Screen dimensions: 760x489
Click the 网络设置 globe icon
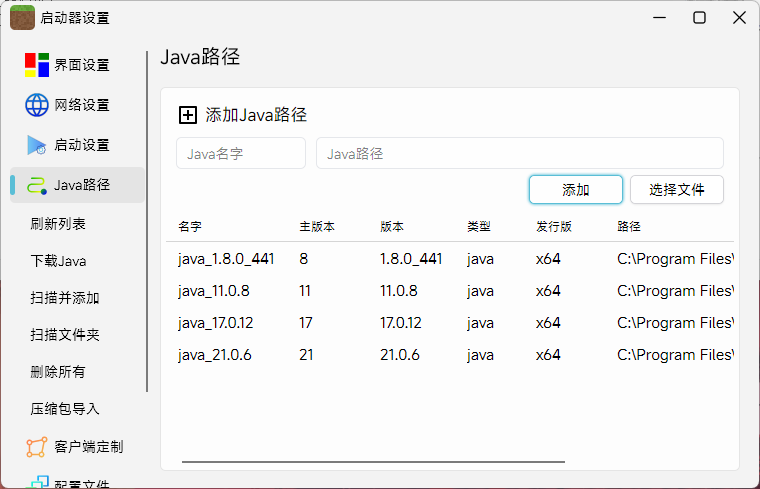coord(37,105)
